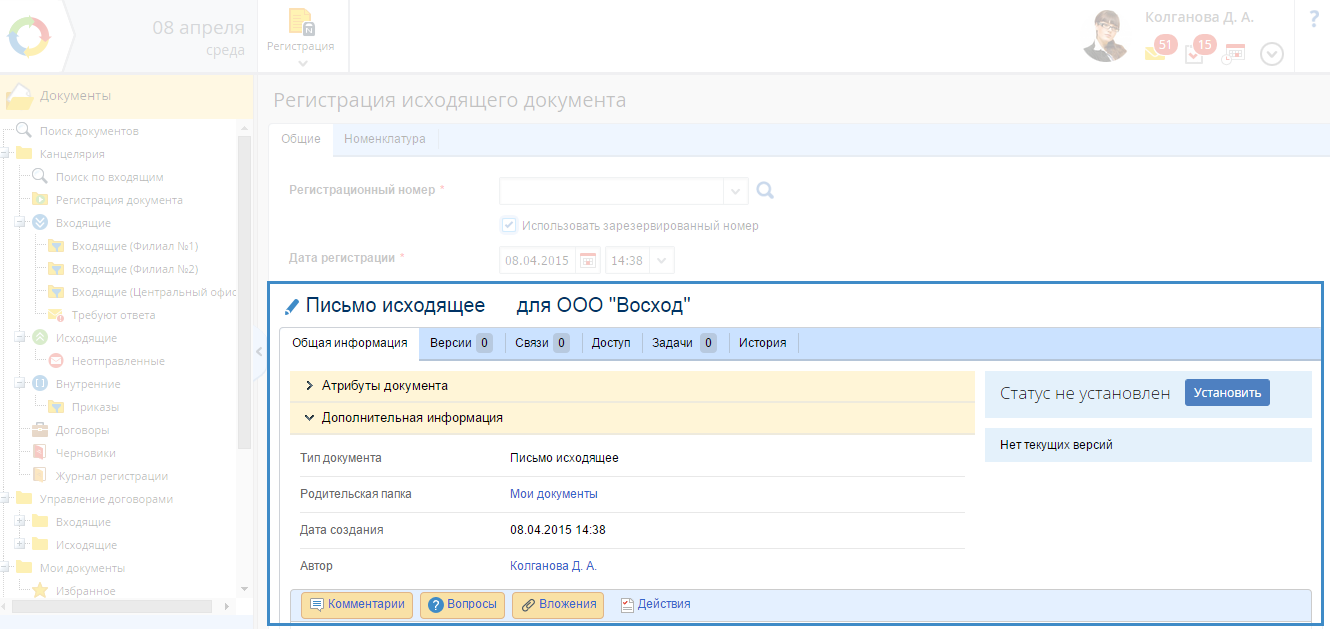
Task: Click the Комментарии button
Action: tap(357, 604)
